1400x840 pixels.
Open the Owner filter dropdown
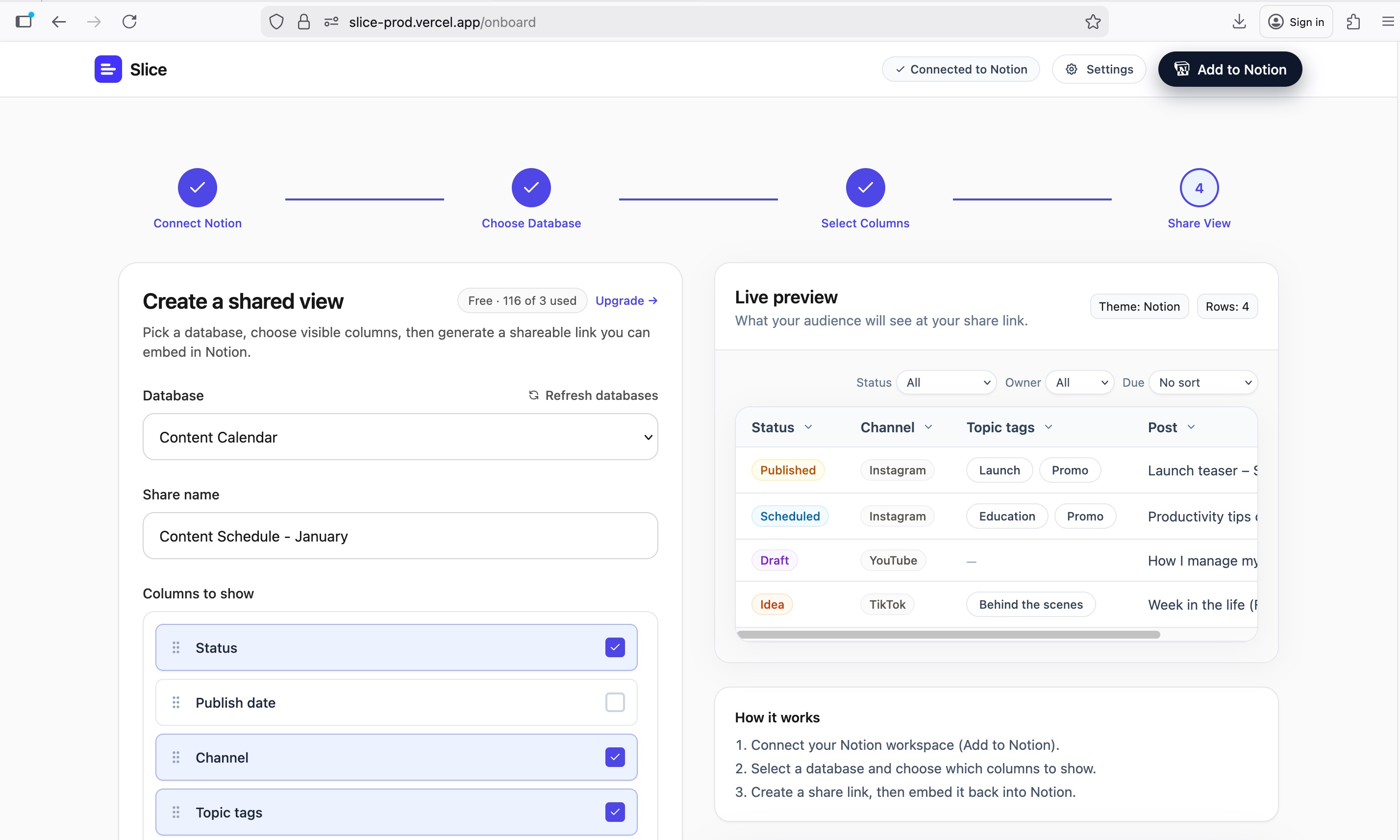click(1079, 383)
